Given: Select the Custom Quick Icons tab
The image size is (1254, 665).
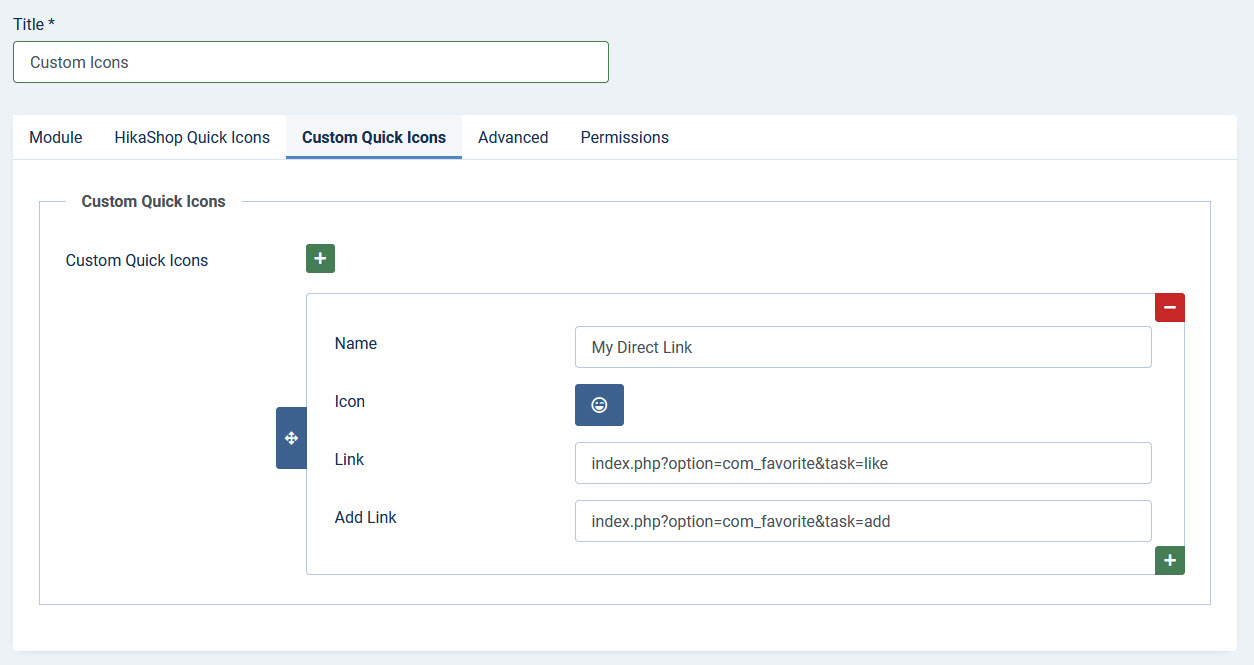Looking at the screenshot, I should 374,137.
